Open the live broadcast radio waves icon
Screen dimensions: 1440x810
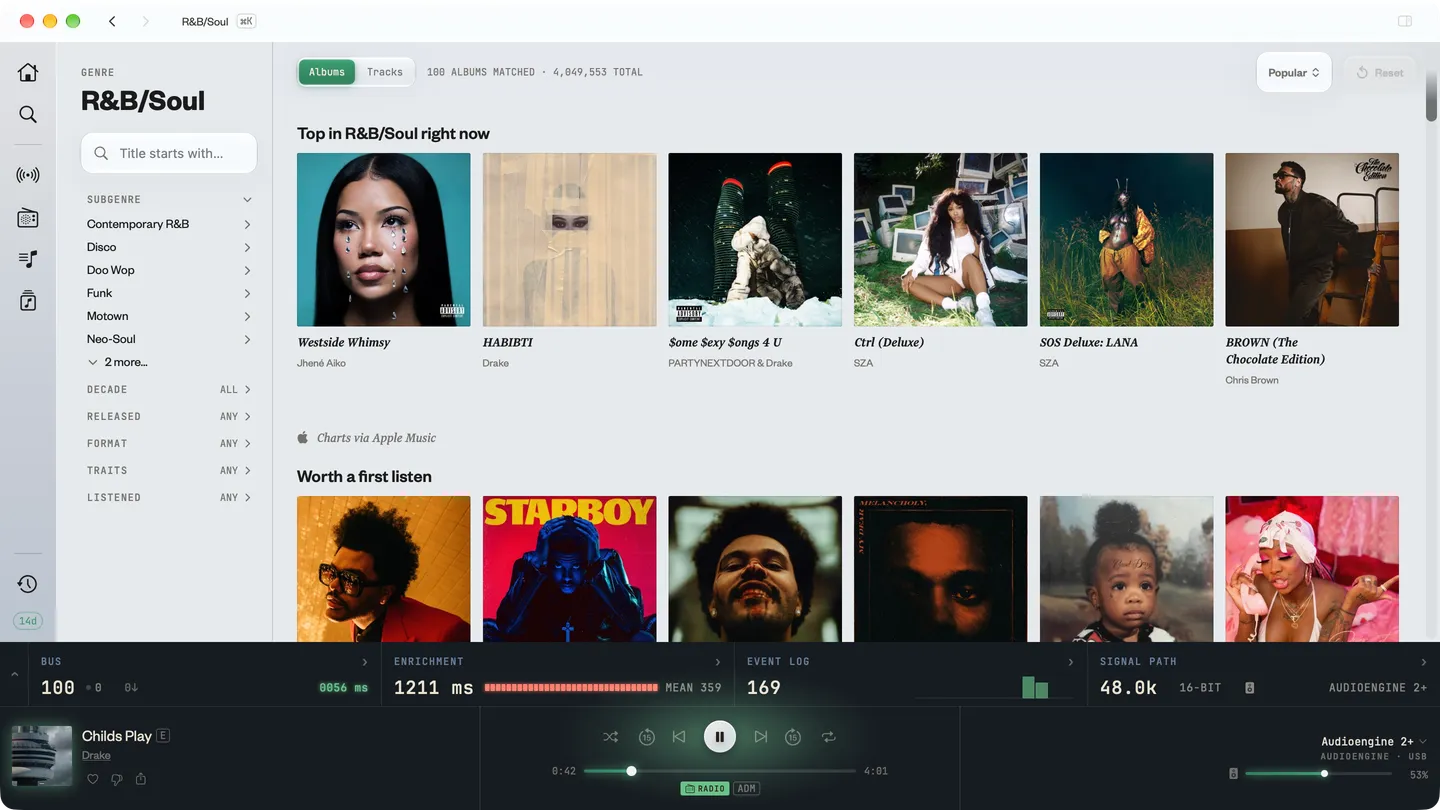[28, 175]
